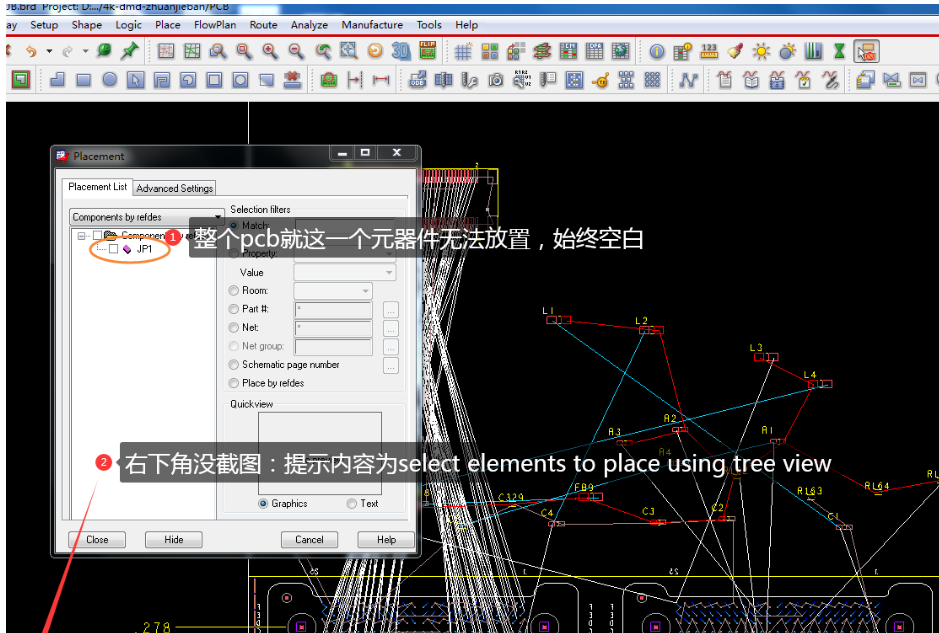Click the Hide button
939x633 pixels.
tap(174, 540)
